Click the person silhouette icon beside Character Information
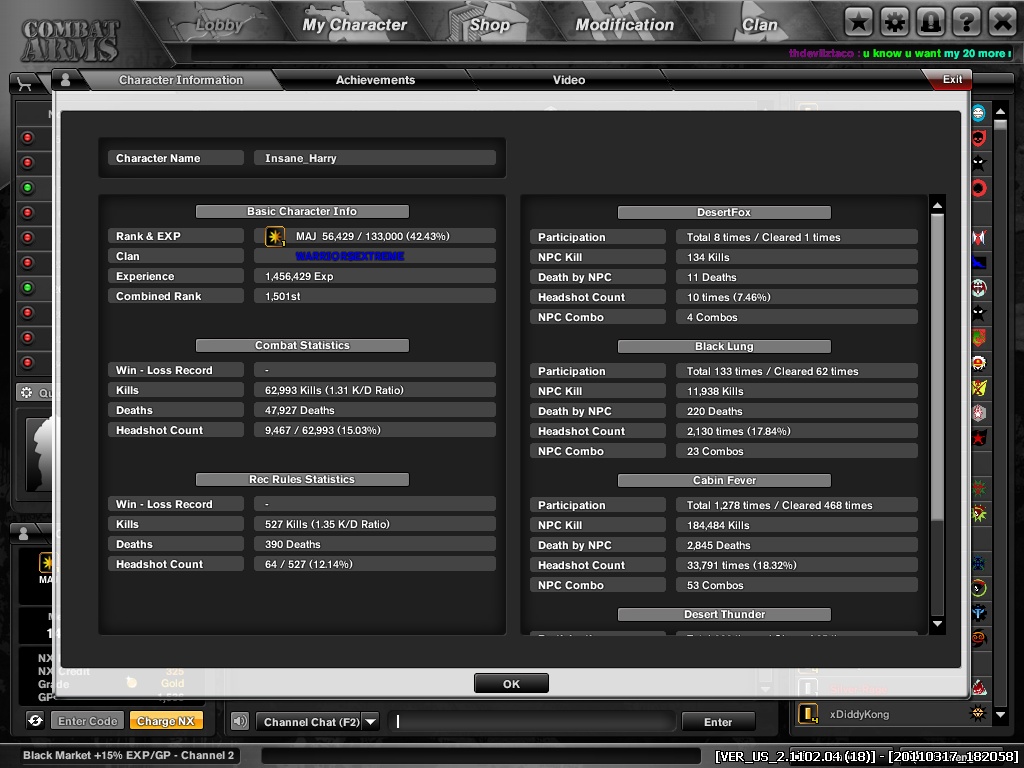Image resolution: width=1024 pixels, height=768 pixels. point(65,80)
